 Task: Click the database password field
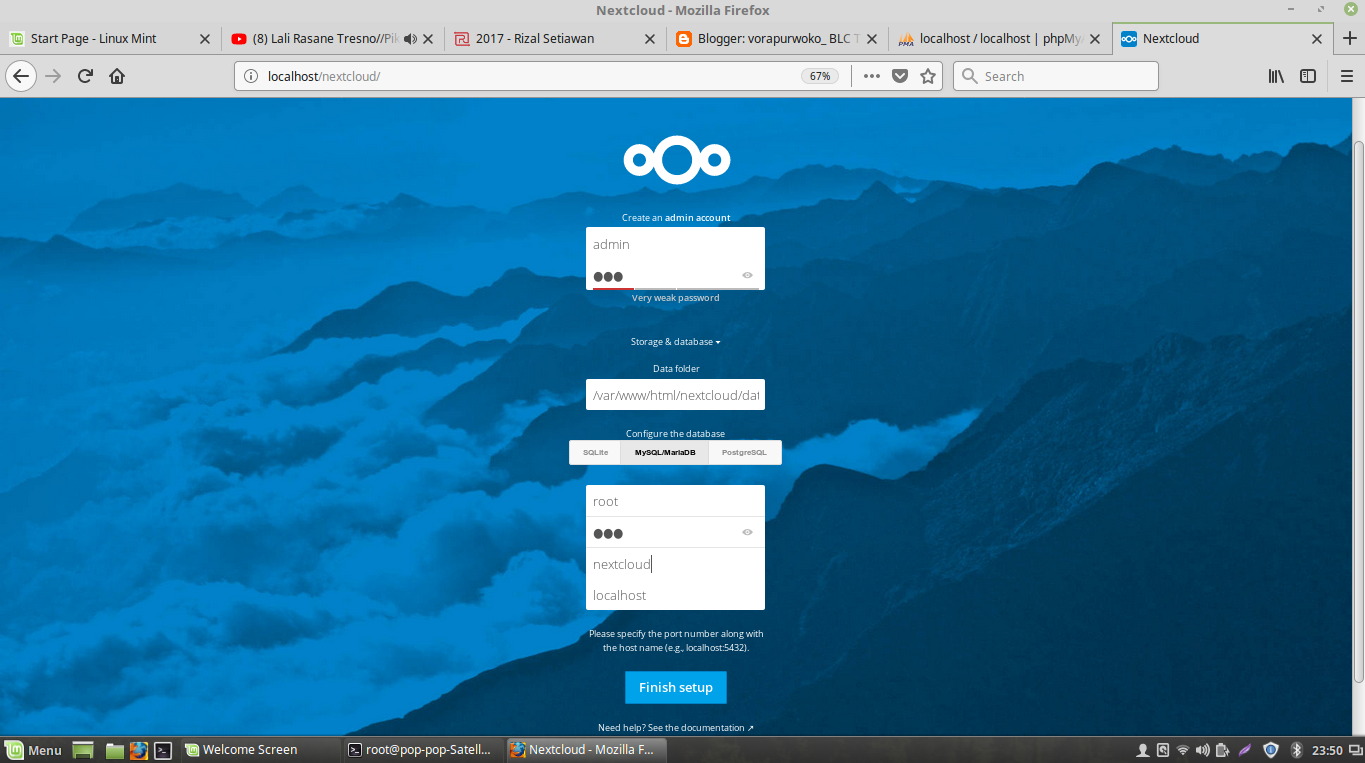click(676, 532)
